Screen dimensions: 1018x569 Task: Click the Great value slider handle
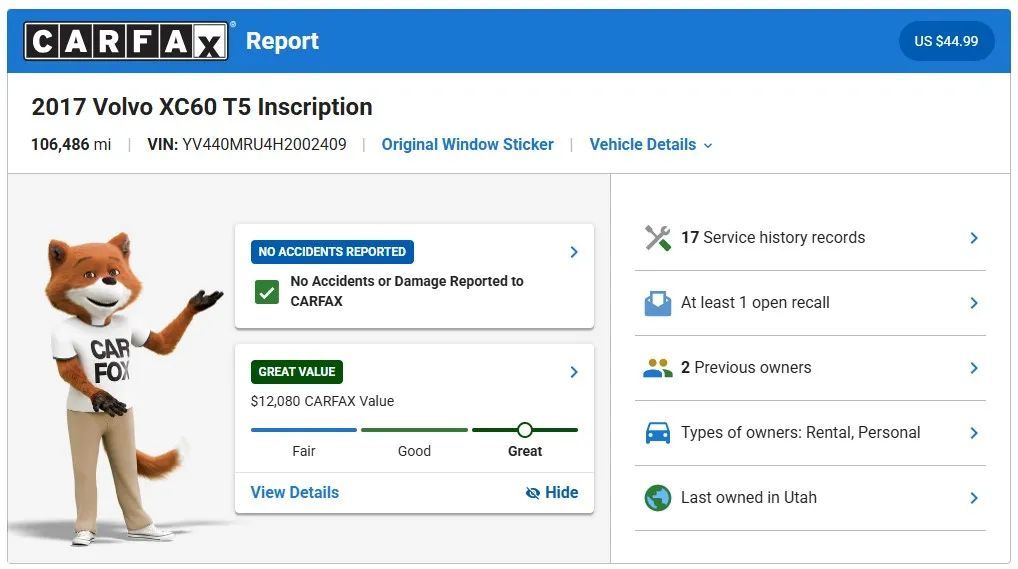[x=524, y=430]
